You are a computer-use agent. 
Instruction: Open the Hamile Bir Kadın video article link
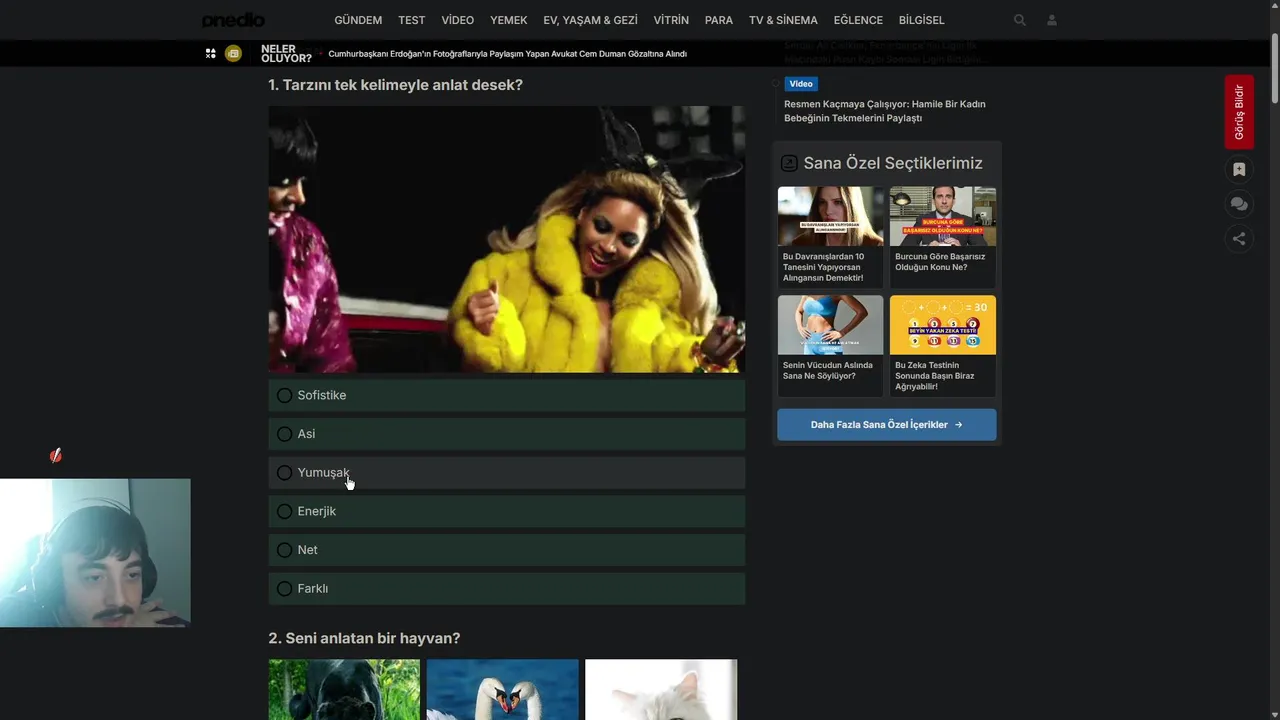[885, 111]
